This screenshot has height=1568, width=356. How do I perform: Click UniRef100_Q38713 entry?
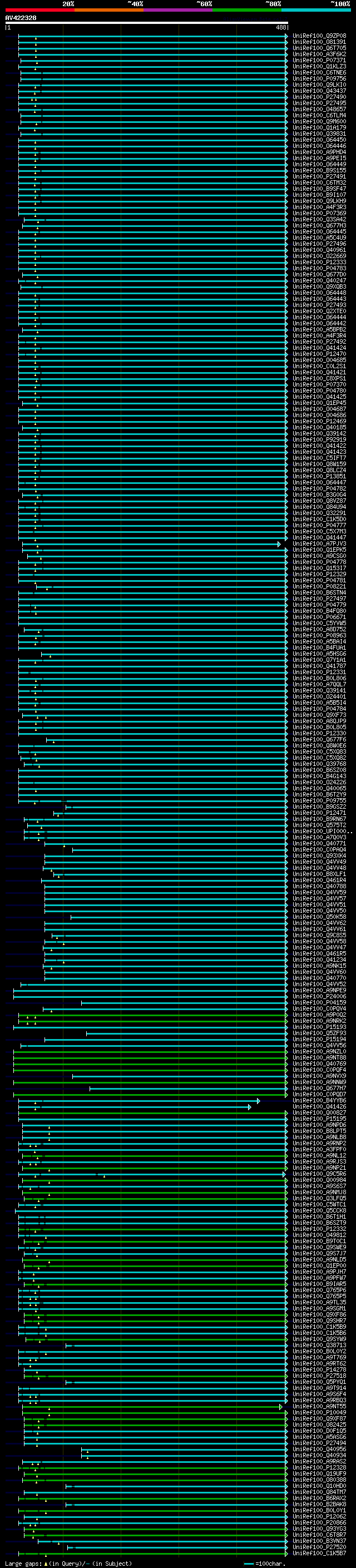(x=319, y=1344)
